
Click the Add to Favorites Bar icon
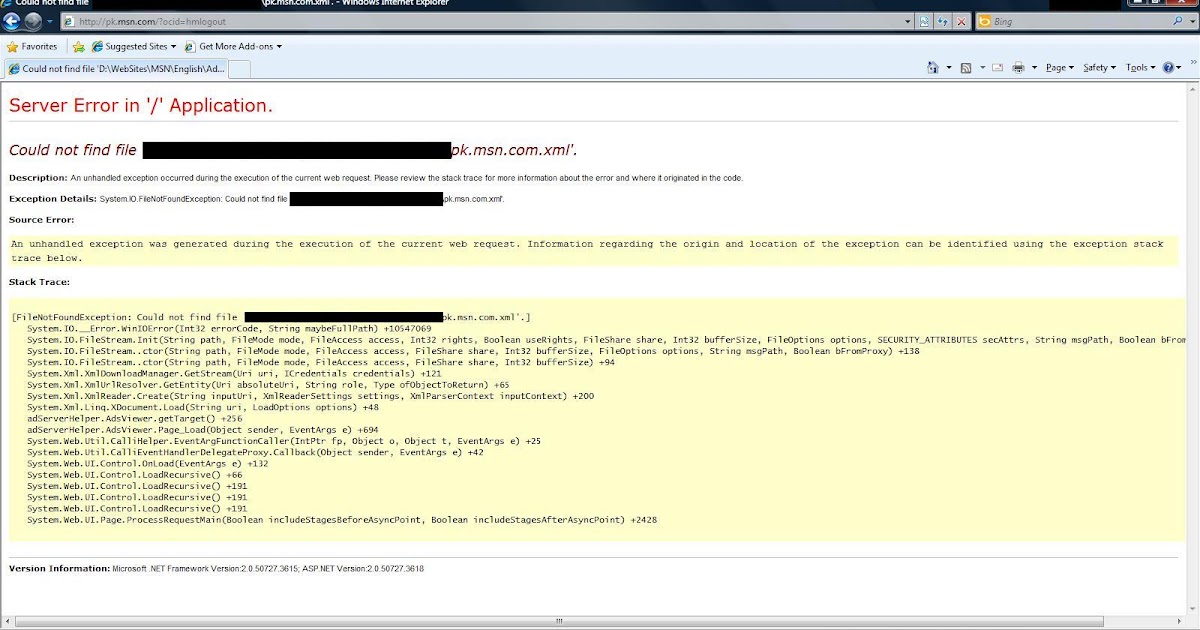pyautogui.click(x=79, y=46)
